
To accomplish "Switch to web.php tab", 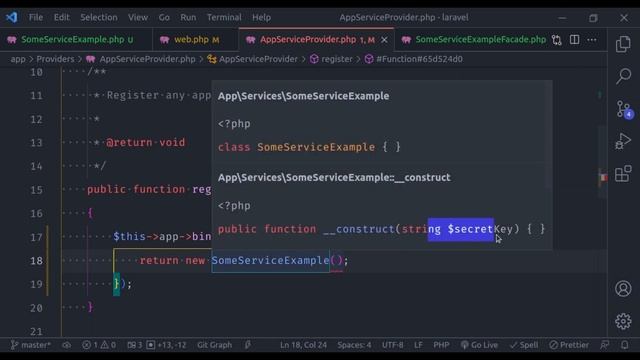I will pyautogui.click(x=195, y=40).
